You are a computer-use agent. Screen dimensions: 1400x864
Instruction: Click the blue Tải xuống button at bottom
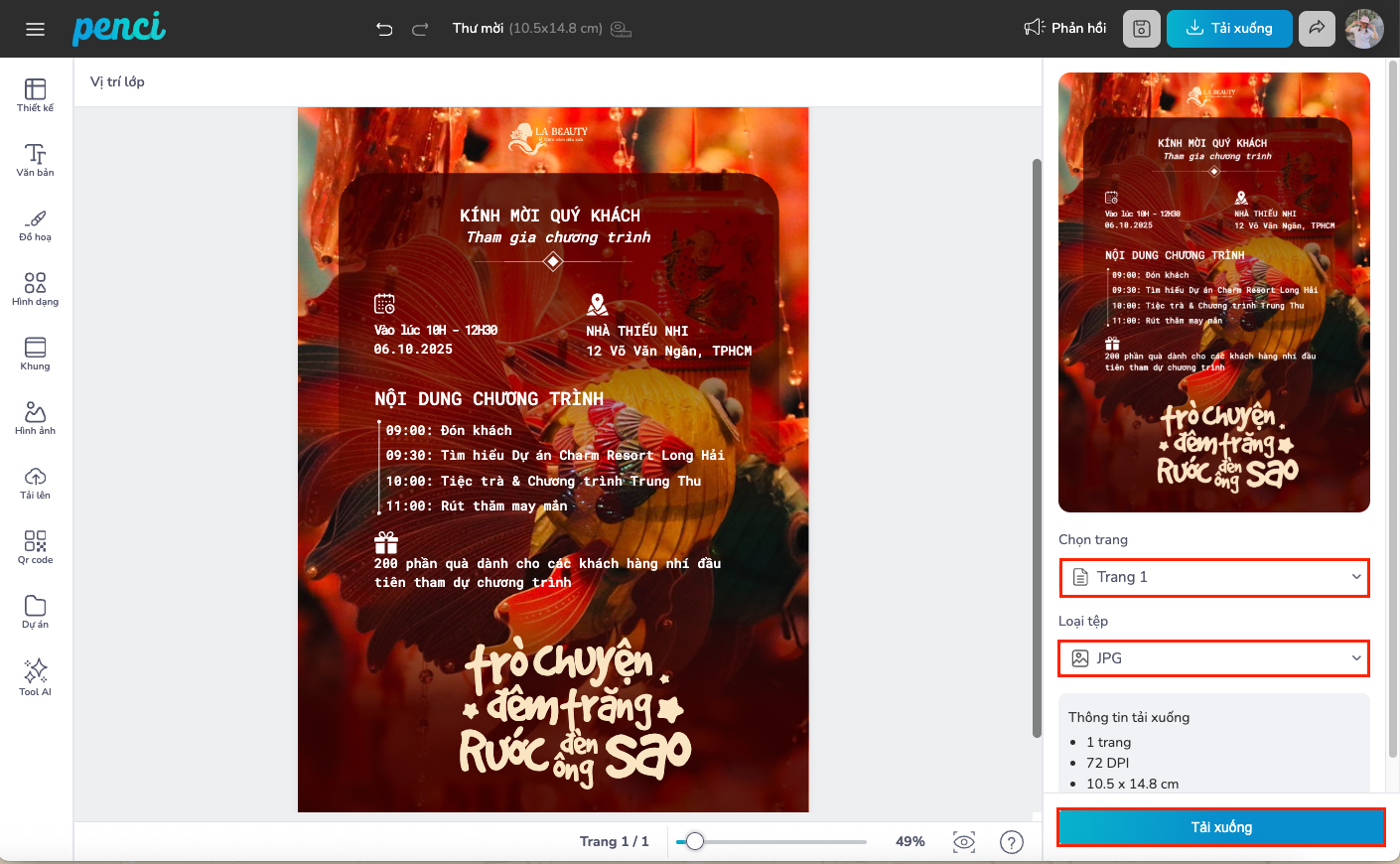1220,827
